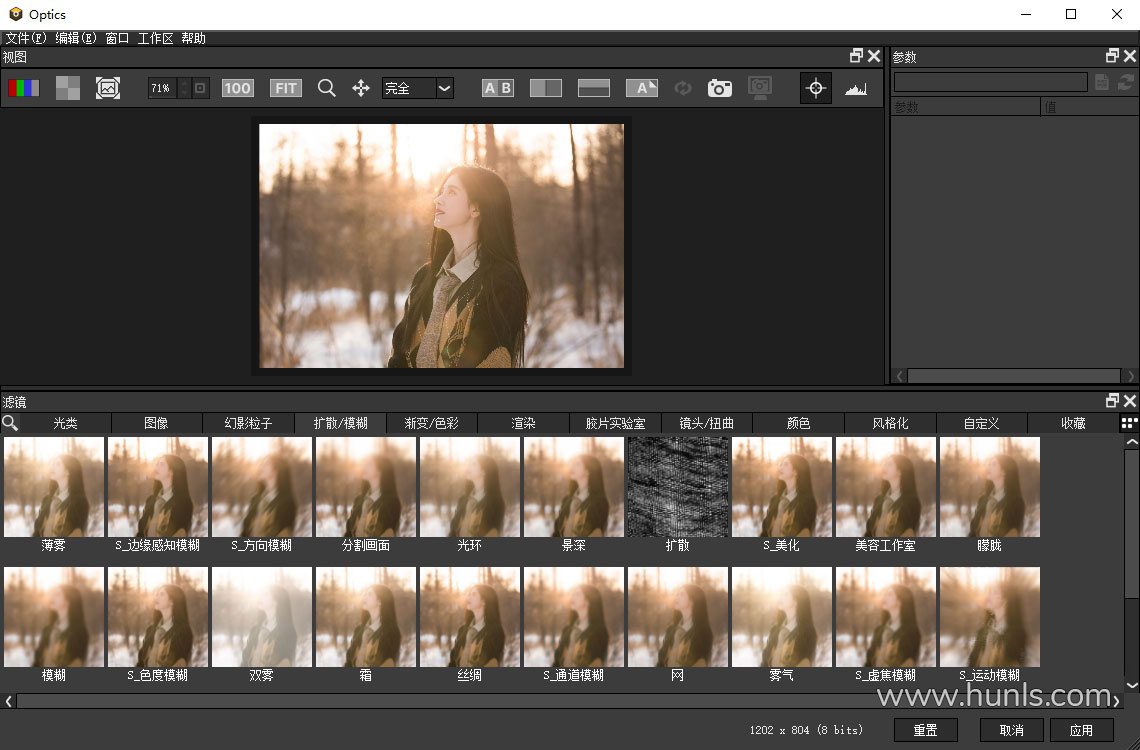Open the filter thumbnail view options

[1129, 423]
